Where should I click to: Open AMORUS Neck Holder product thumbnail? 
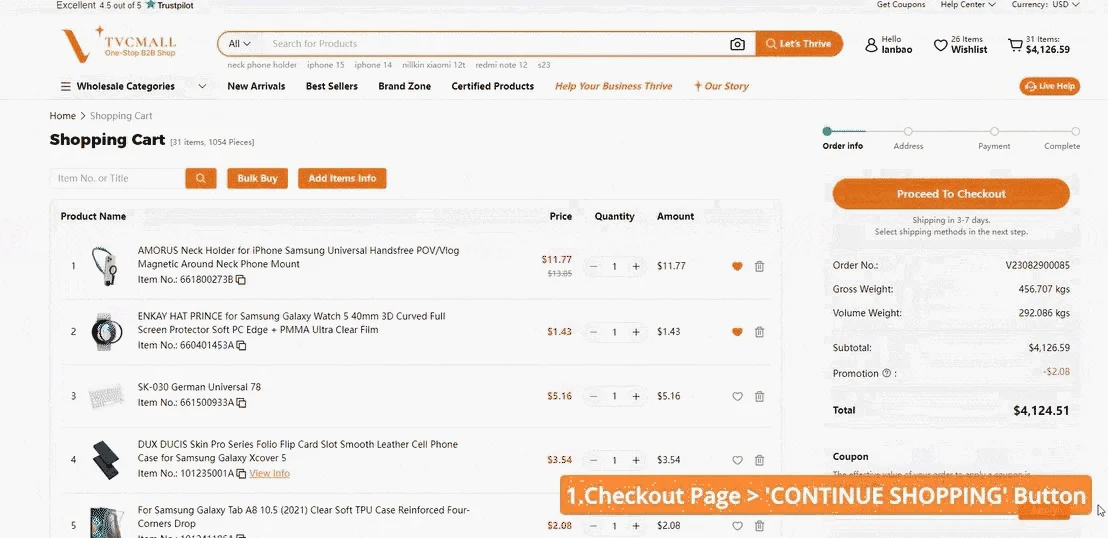(107, 267)
